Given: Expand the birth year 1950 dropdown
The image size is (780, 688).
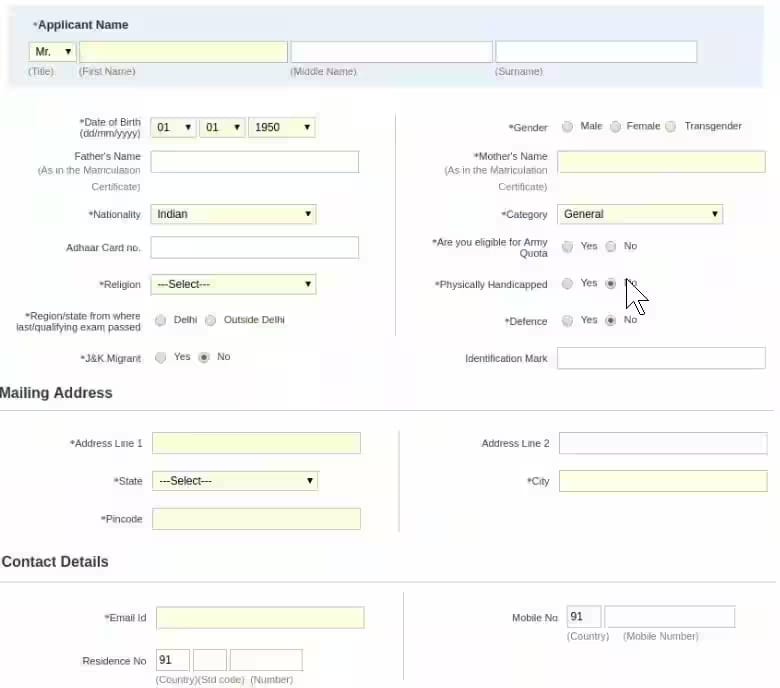Looking at the screenshot, I should tap(281, 128).
